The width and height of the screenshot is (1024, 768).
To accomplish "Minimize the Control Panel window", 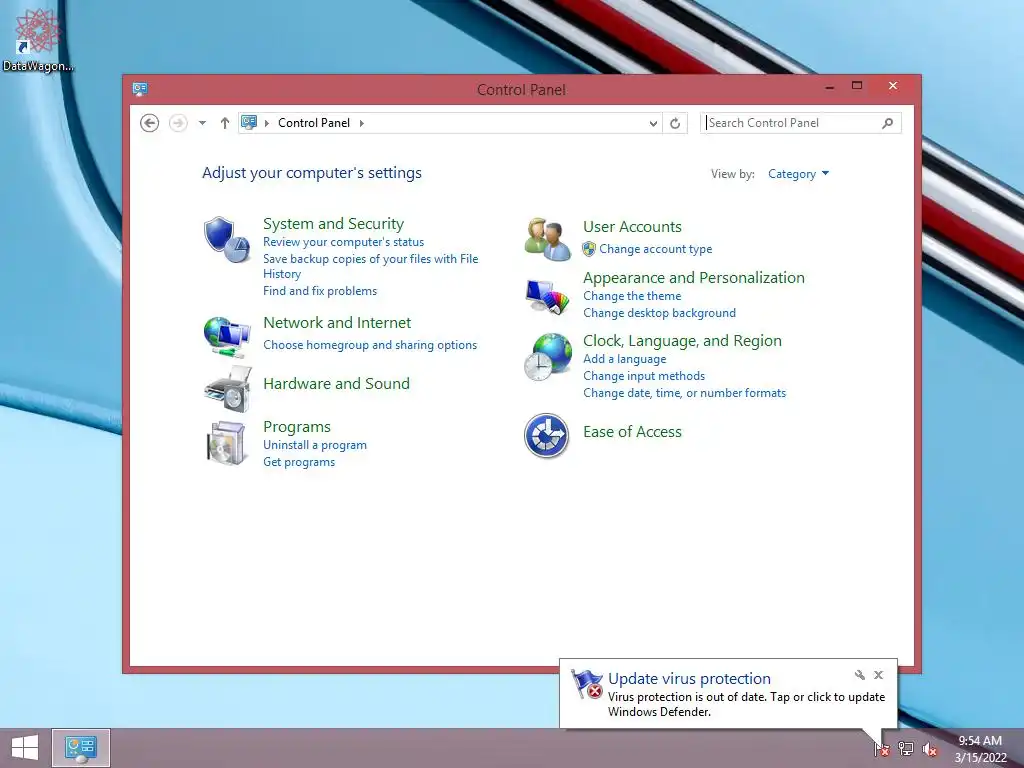I will point(829,87).
